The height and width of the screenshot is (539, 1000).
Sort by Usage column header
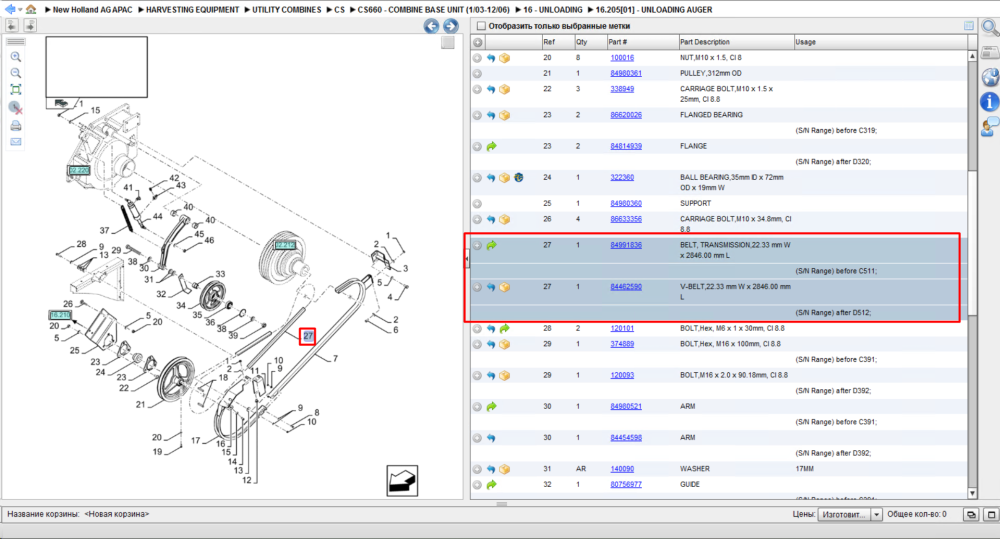(881, 42)
